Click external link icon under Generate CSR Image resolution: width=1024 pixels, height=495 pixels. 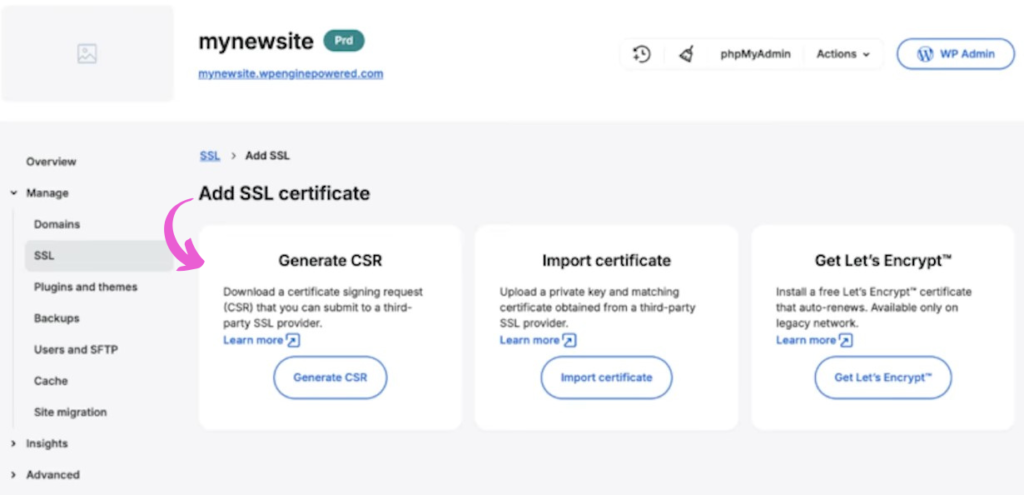(293, 340)
